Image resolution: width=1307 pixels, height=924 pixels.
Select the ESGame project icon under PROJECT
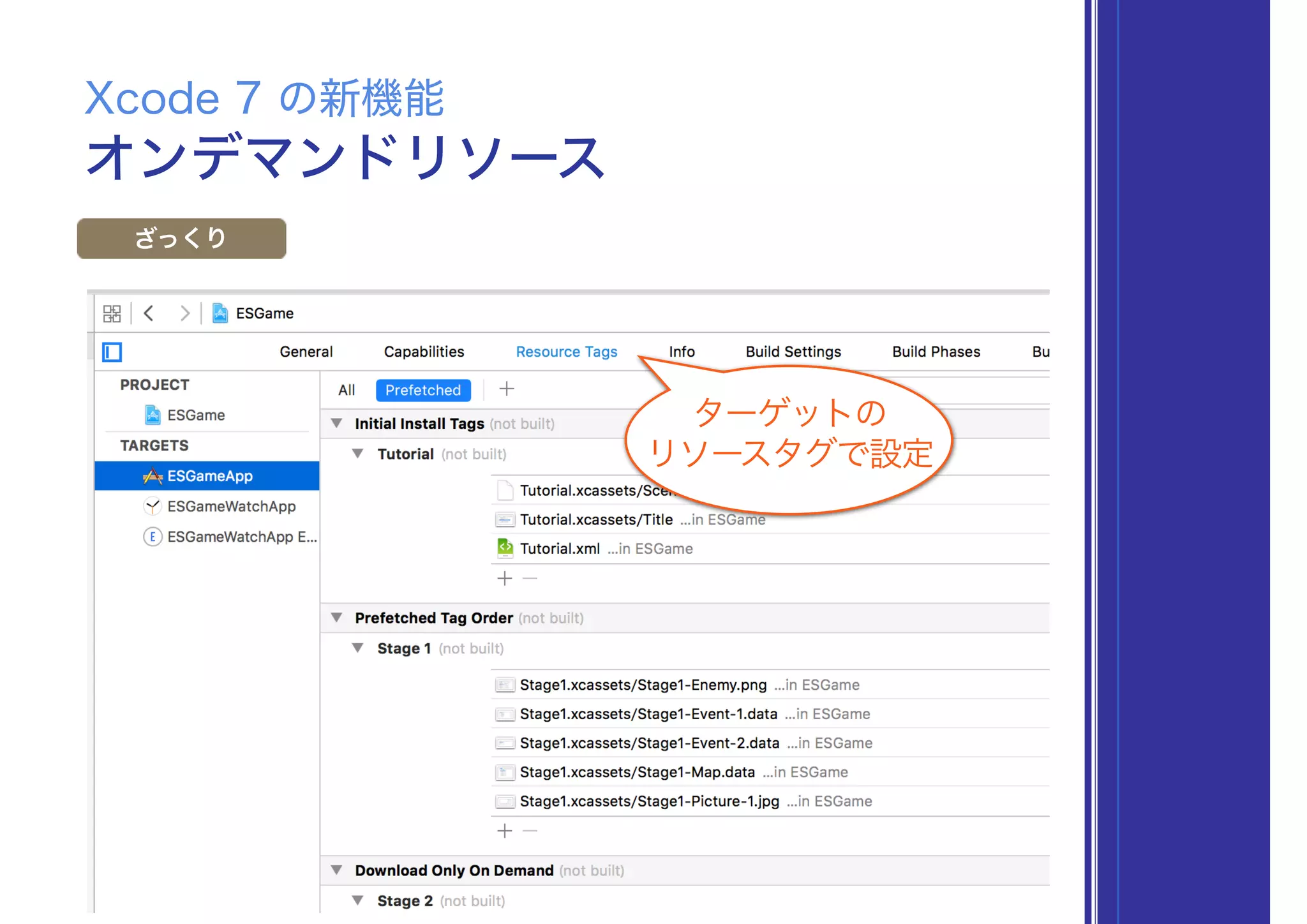(153, 415)
